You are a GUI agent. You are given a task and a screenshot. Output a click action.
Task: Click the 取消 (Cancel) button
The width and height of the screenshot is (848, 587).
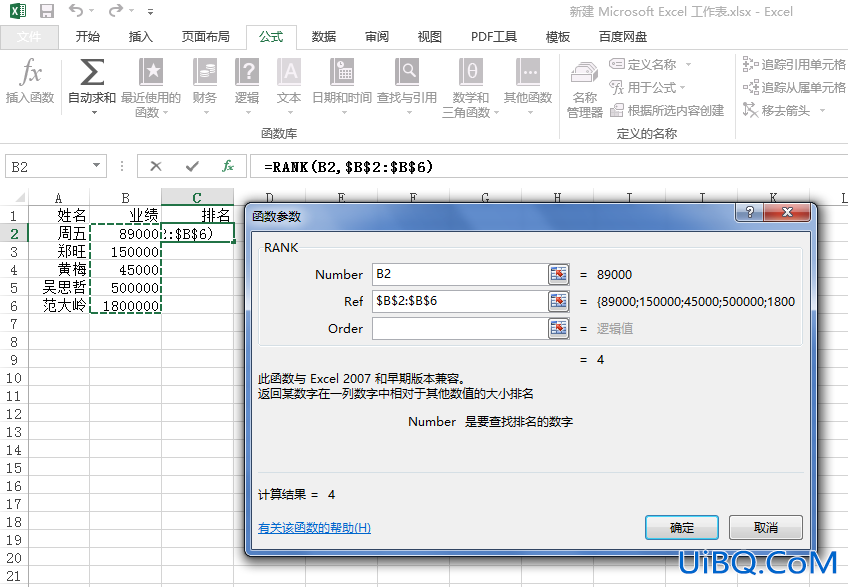766,527
